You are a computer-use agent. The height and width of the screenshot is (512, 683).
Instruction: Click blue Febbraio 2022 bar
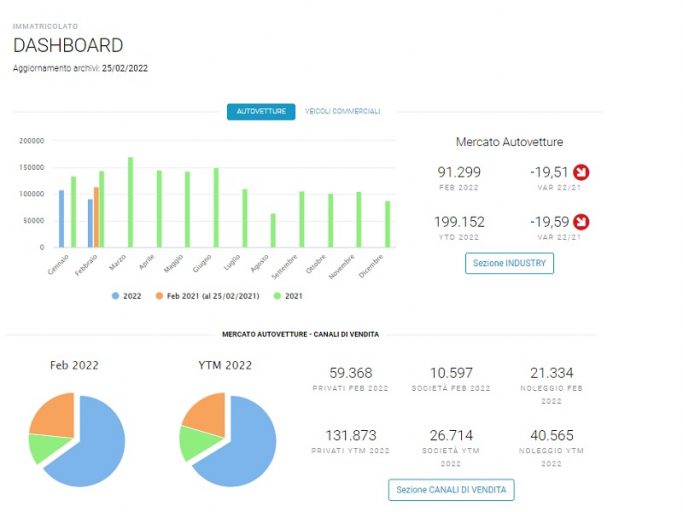90,223
